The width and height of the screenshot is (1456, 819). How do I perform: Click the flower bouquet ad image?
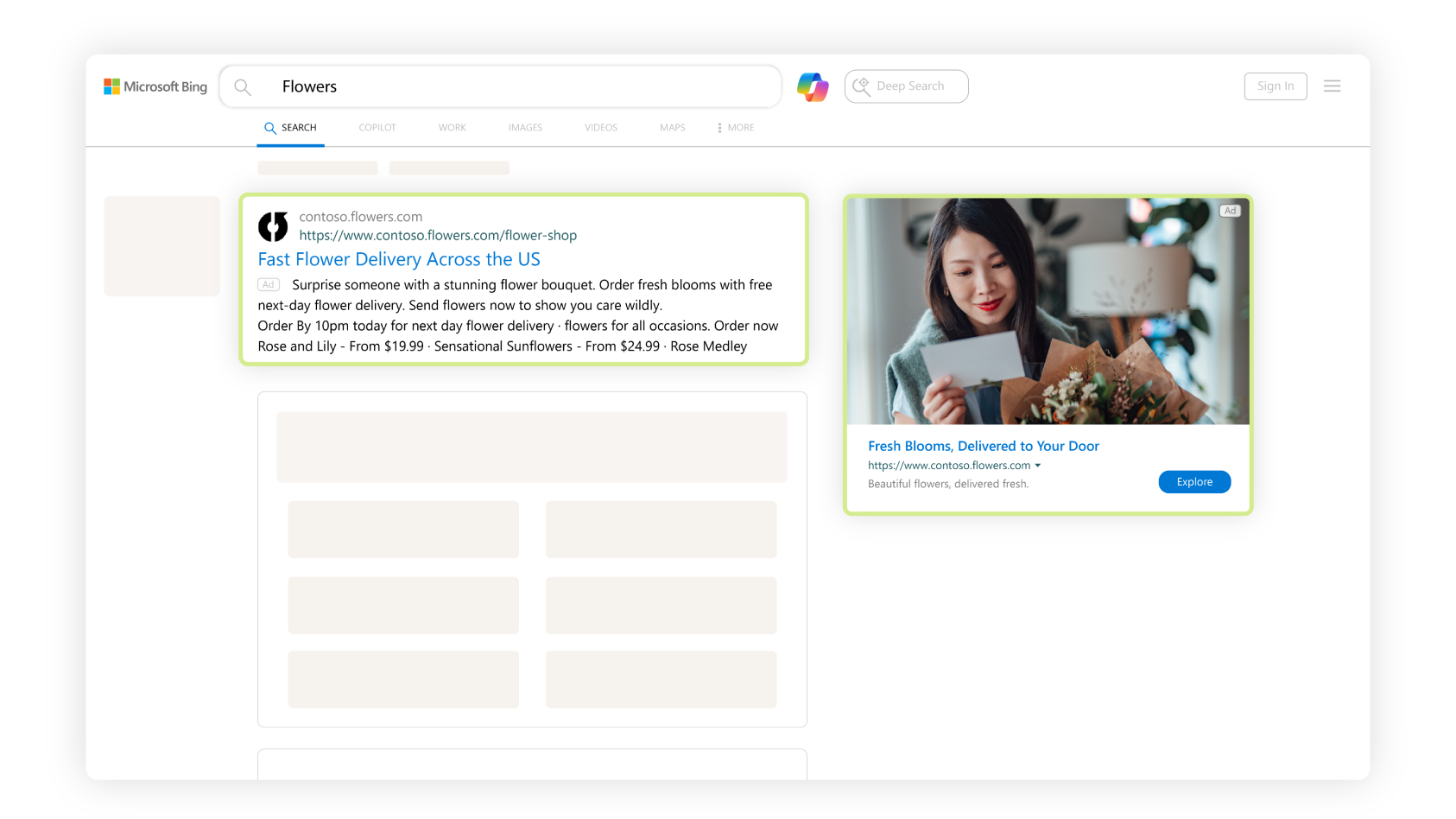coord(1048,311)
